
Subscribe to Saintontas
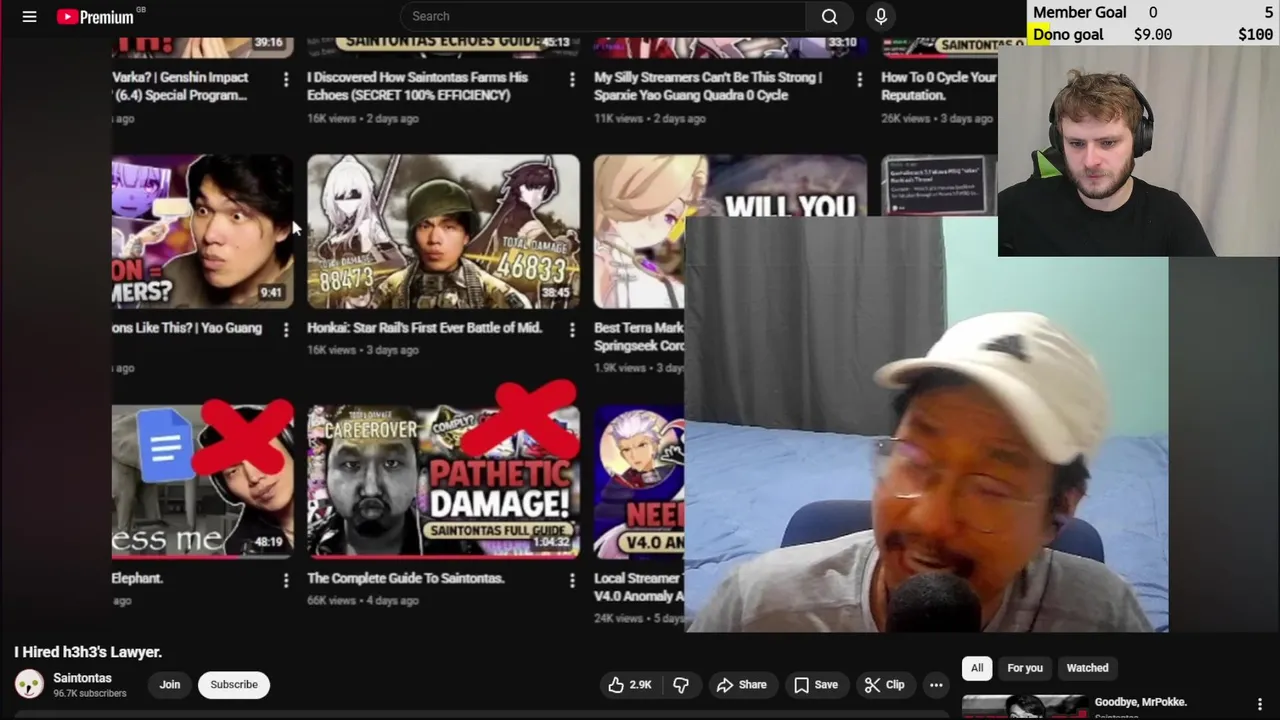pos(234,685)
